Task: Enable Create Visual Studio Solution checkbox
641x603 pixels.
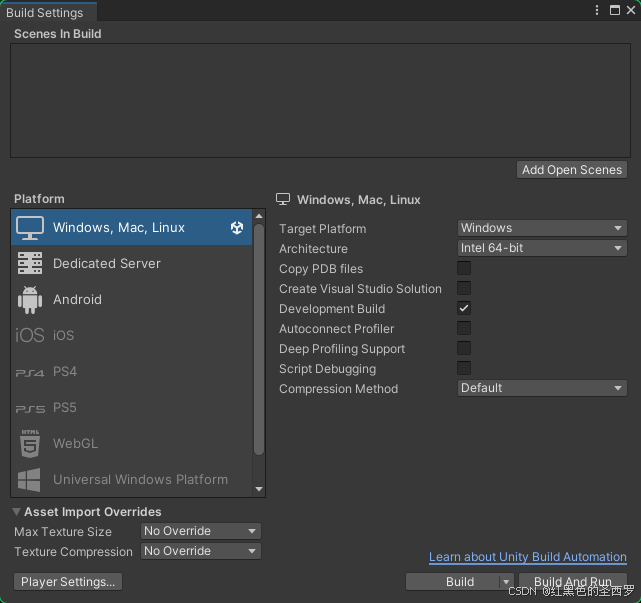Action: (464, 289)
